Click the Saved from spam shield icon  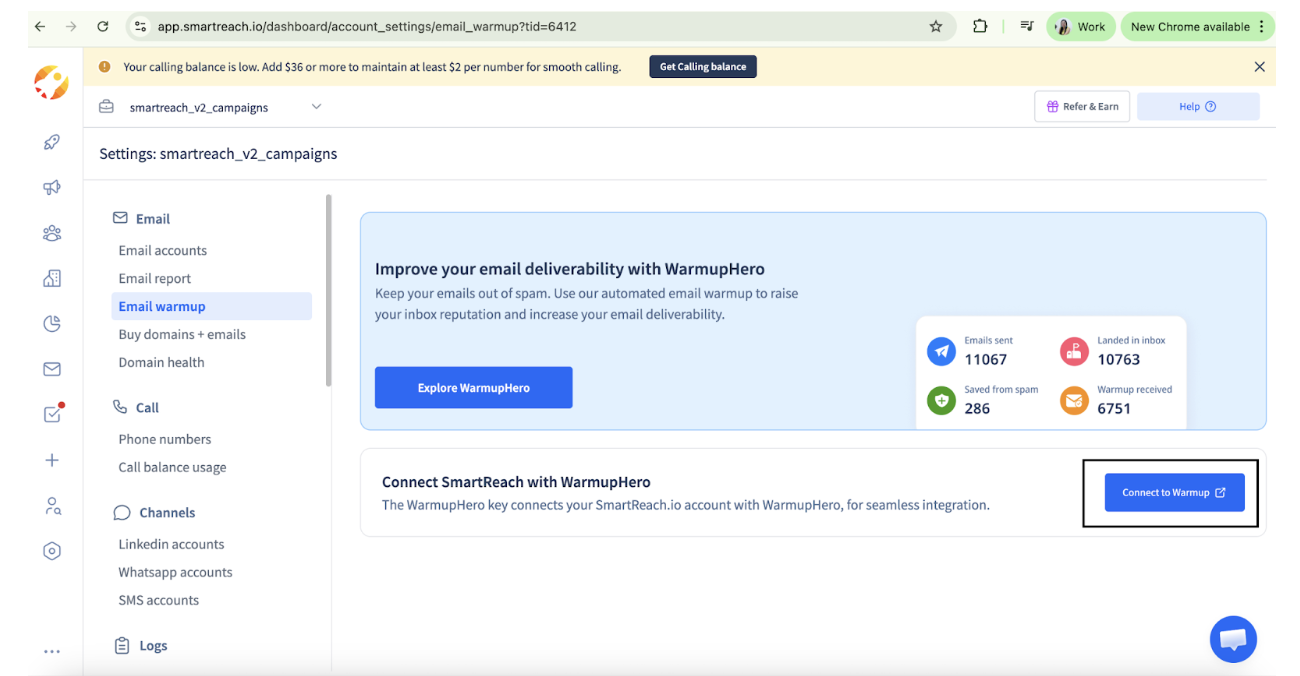941,401
